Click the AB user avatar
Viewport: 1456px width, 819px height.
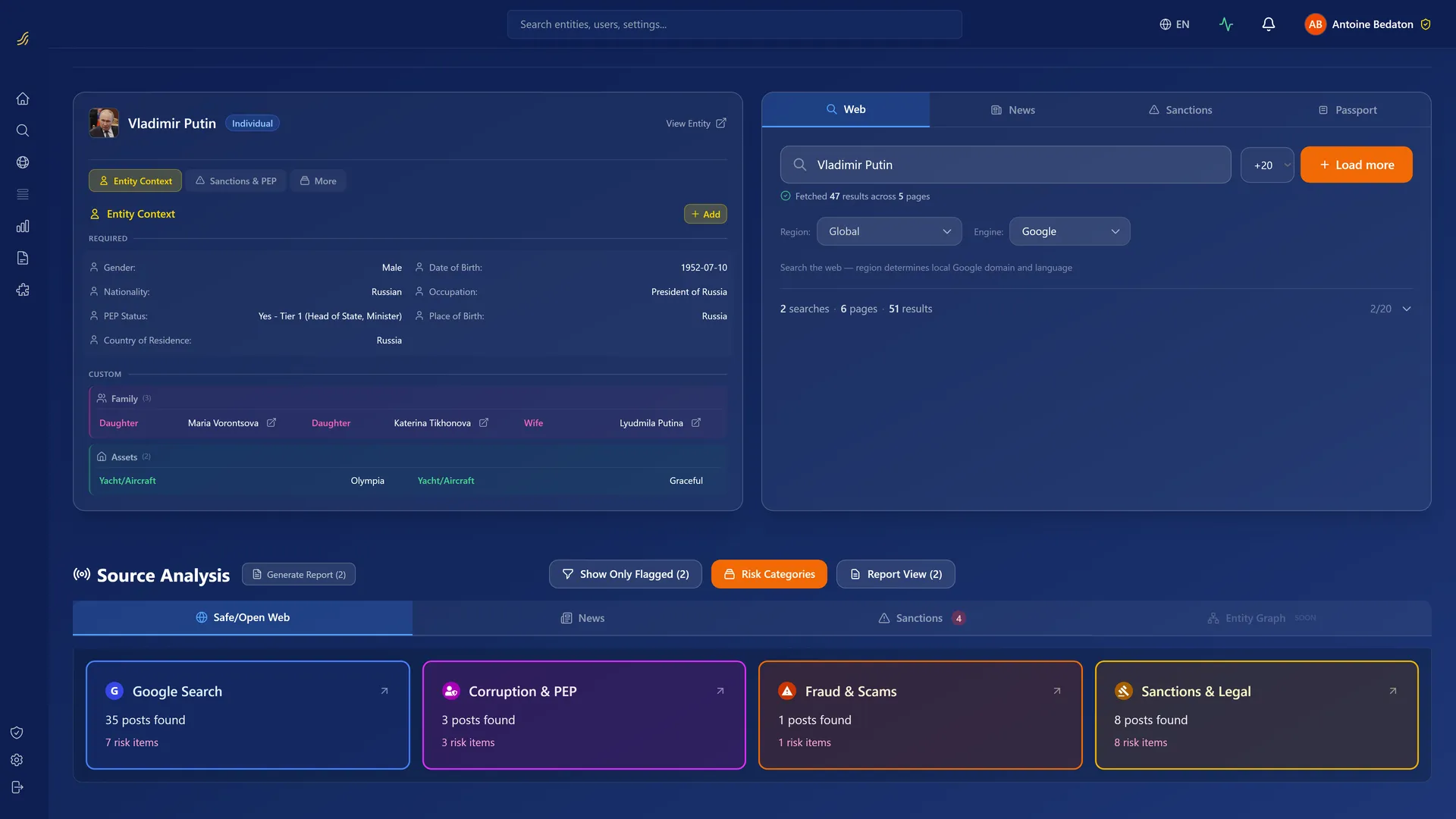[x=1316, y=24]
